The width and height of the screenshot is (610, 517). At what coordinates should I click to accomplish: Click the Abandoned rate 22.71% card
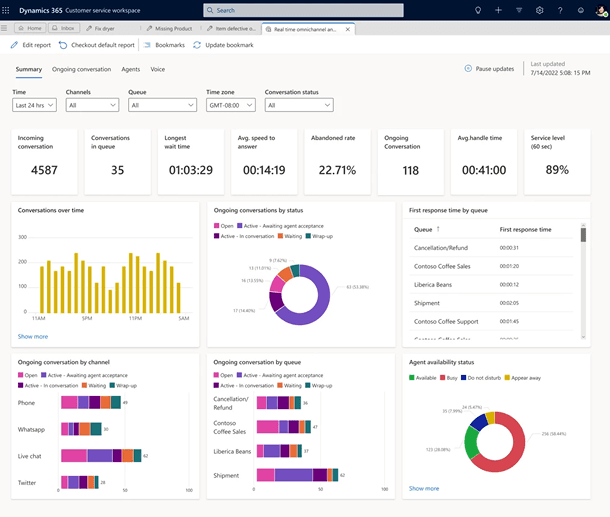(337, 162)
